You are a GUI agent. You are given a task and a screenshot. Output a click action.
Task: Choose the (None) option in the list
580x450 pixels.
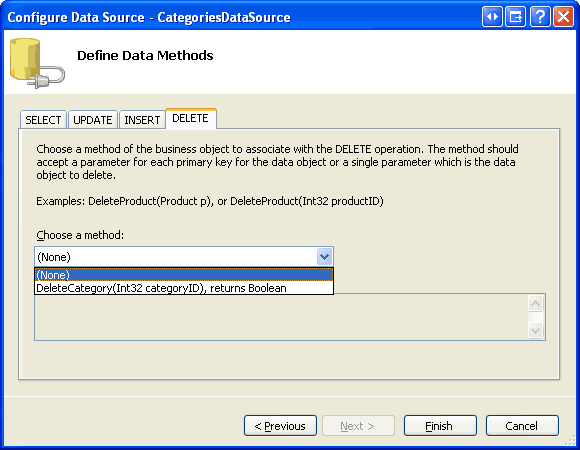point(184,275)
